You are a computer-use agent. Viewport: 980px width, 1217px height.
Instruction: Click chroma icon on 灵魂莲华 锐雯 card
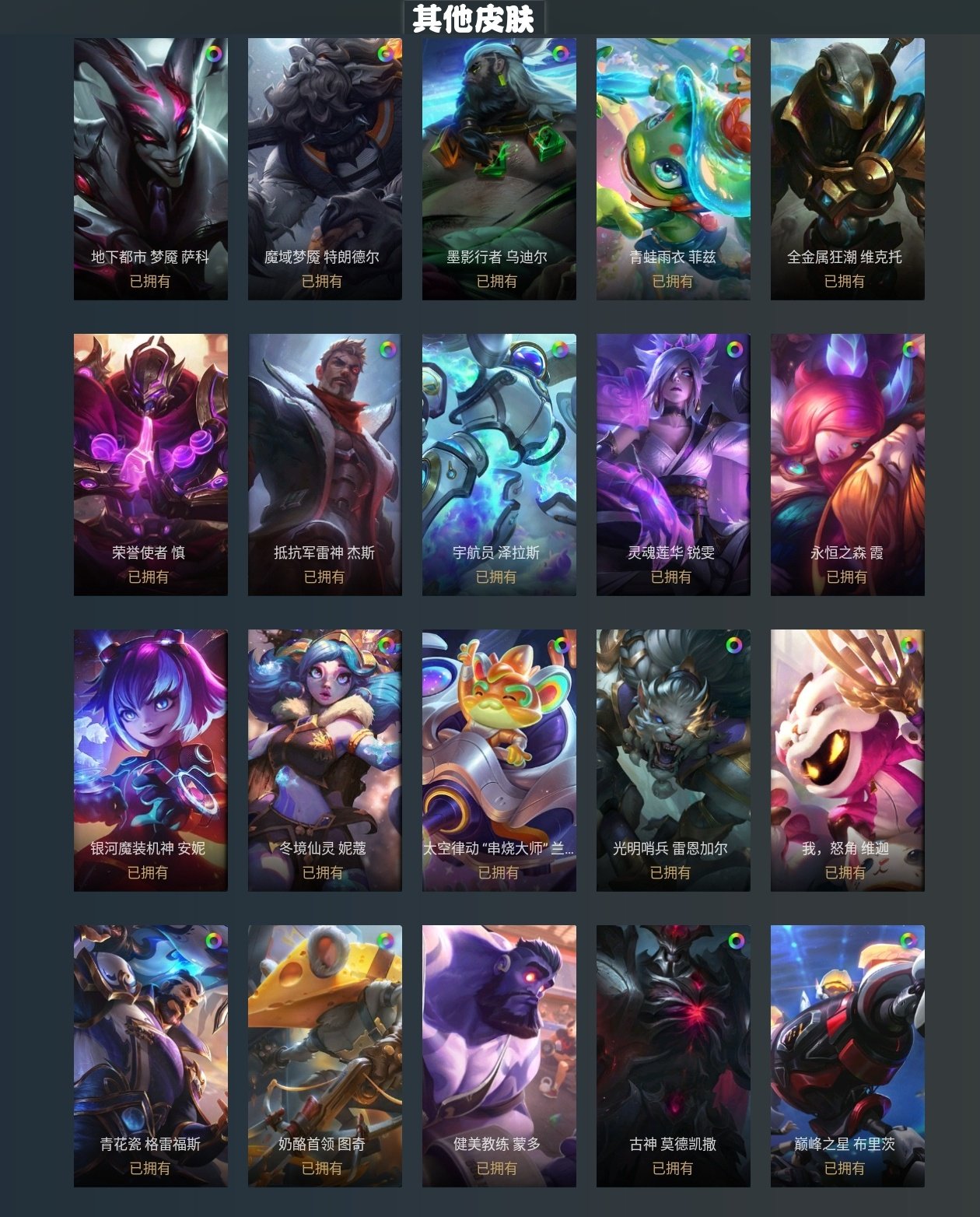click(735, 349)
